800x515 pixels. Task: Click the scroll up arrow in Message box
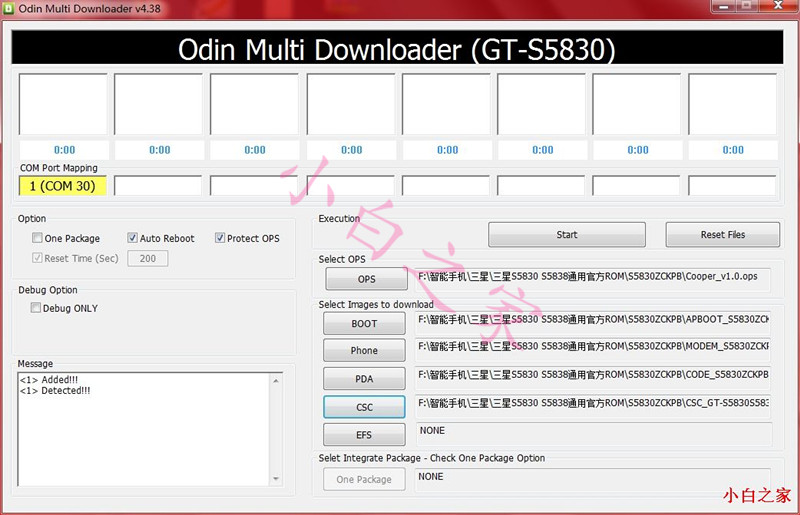(276, 380)
